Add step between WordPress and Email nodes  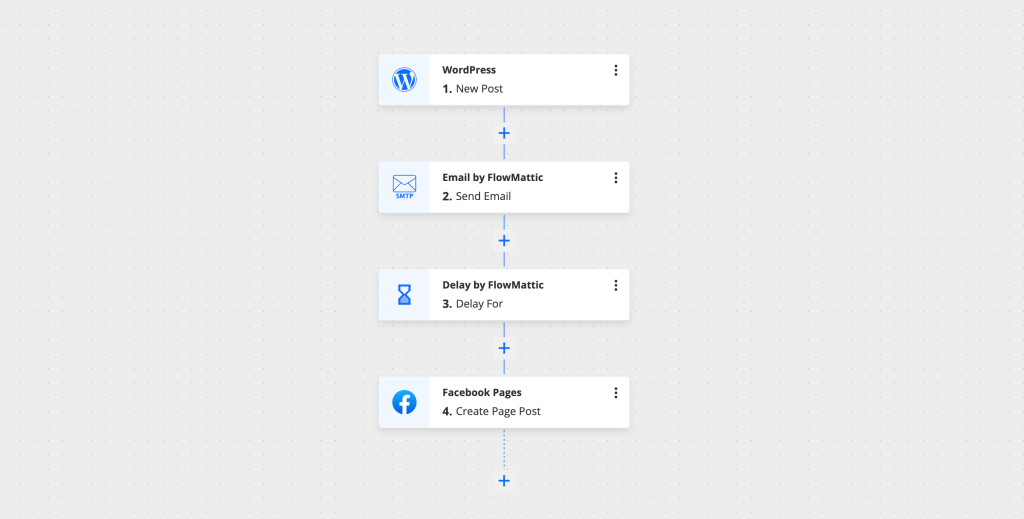coord(504,133)
